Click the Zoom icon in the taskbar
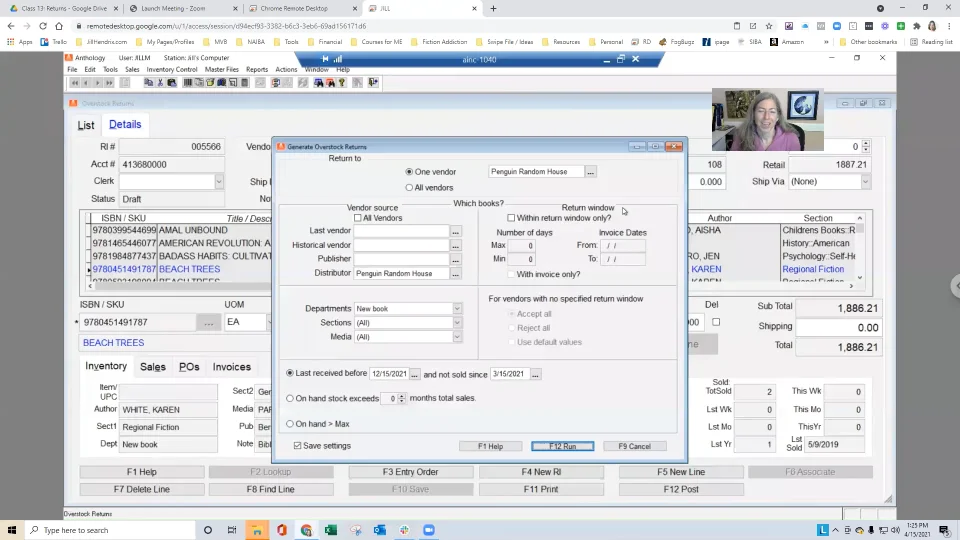The width and height of the screenshot is (960, 540). [429, 530]
